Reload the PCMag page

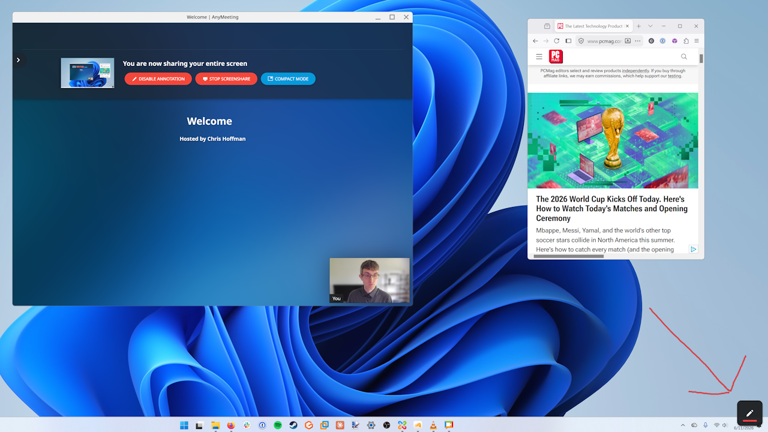click(556, 41)
